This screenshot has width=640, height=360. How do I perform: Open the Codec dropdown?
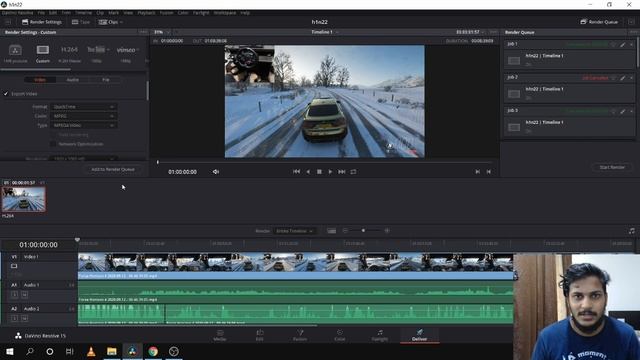tap(84, 116)
